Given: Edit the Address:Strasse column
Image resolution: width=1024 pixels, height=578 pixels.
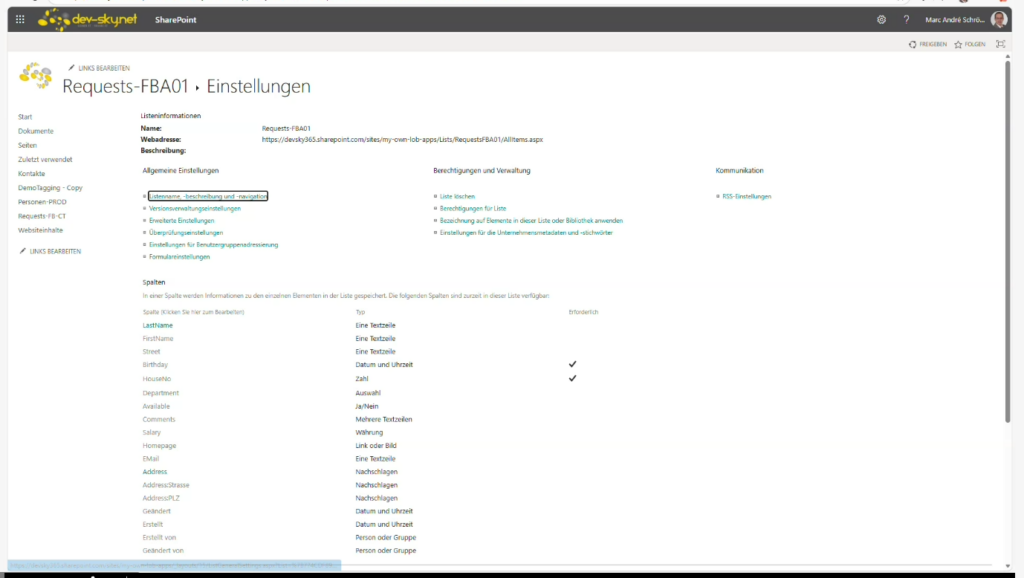Looking at the screenshot, I should (166, 485).
